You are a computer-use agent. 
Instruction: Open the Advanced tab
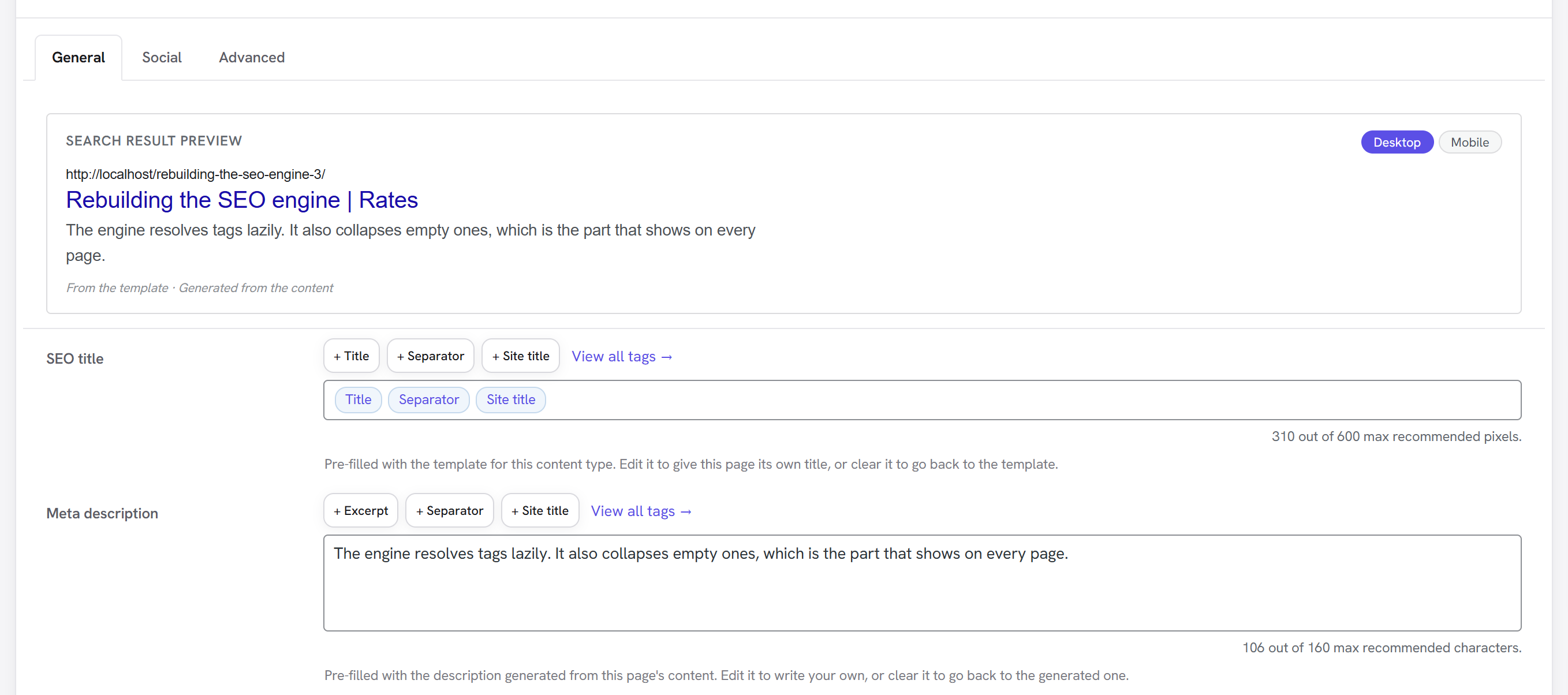click(251, 57)
